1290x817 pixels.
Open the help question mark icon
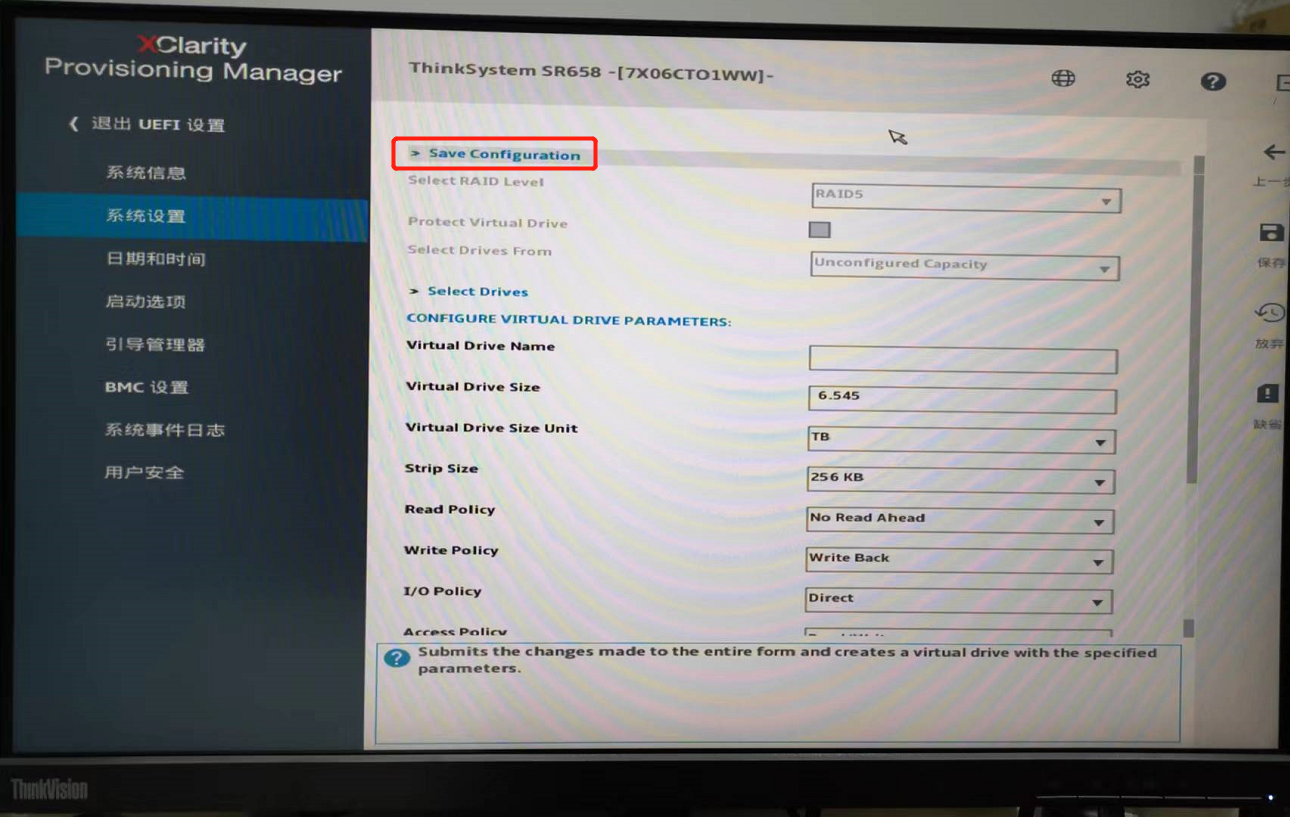(1213, 81)
